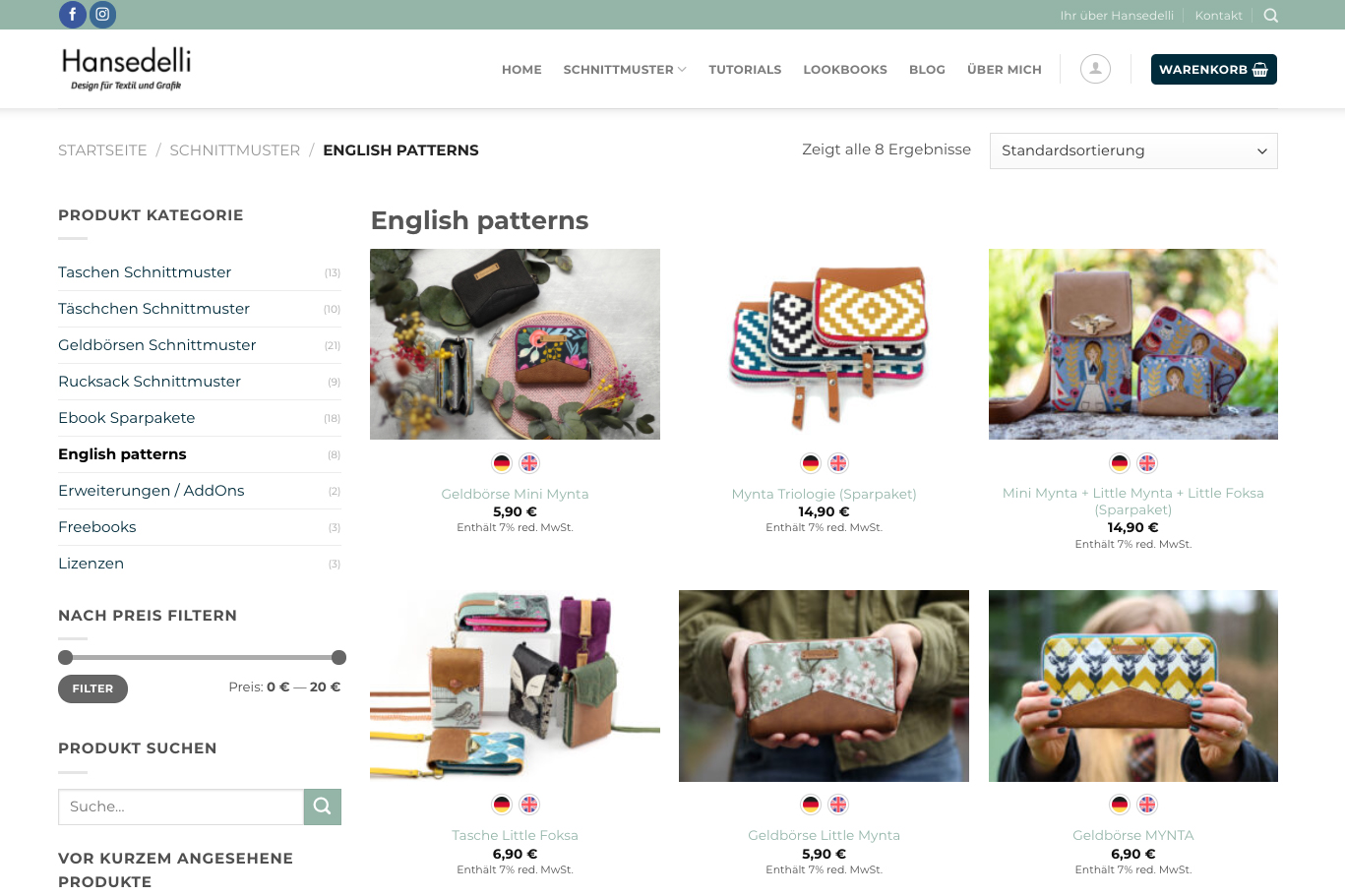
Task: Click German flag under Tasche Little Foksa
Action: 502,805
